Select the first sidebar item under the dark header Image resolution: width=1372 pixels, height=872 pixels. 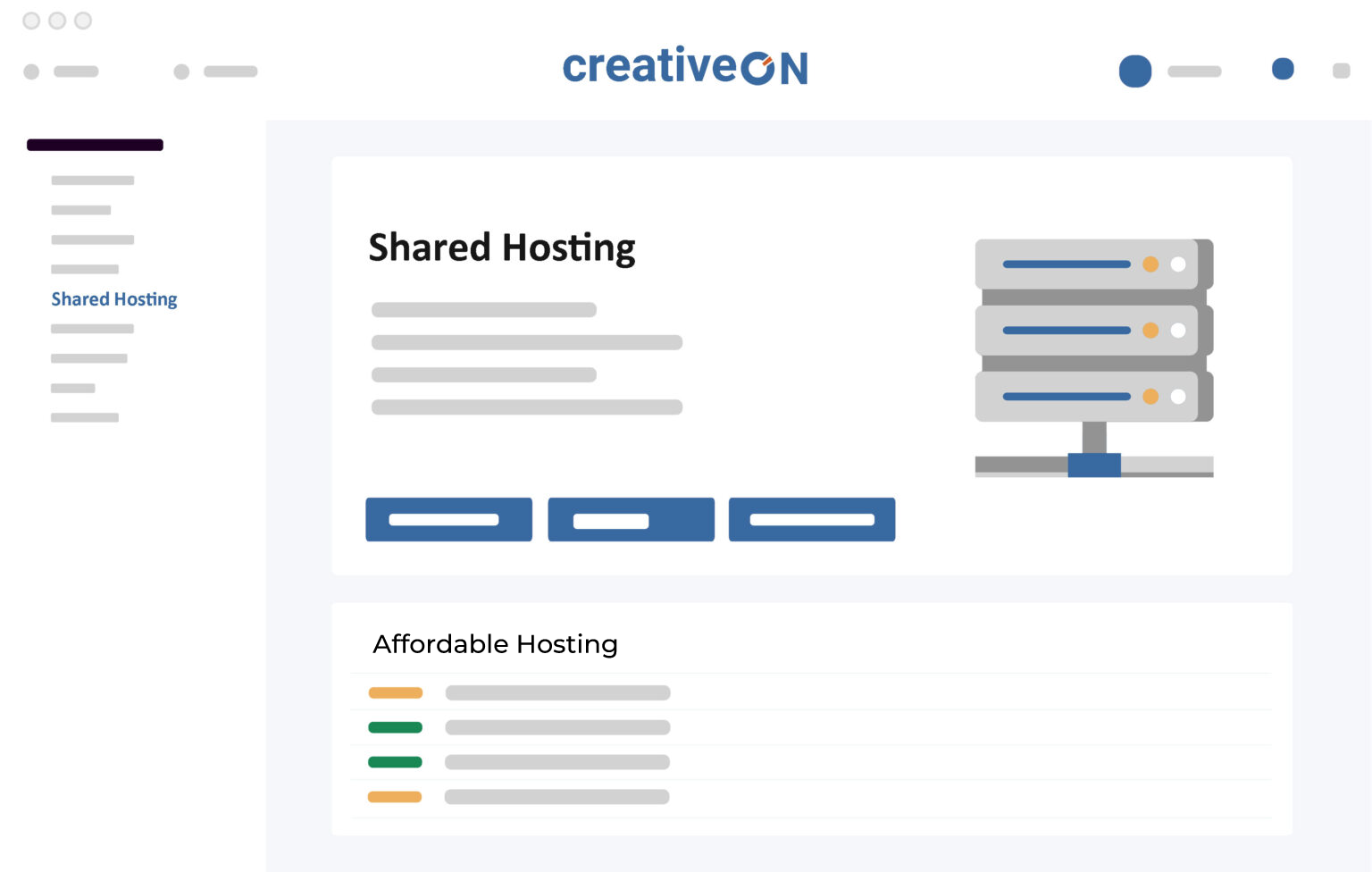pyautogui.click(x=93, y=180)
